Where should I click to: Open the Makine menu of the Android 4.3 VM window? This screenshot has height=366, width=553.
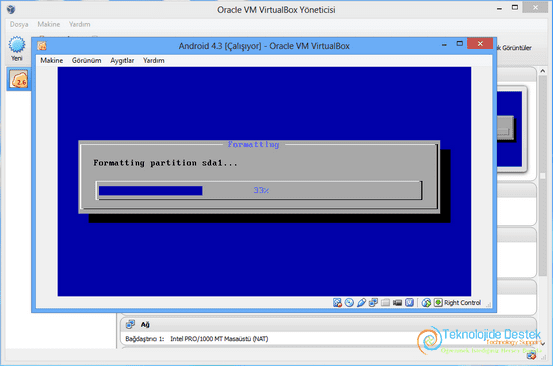[51, 60]
